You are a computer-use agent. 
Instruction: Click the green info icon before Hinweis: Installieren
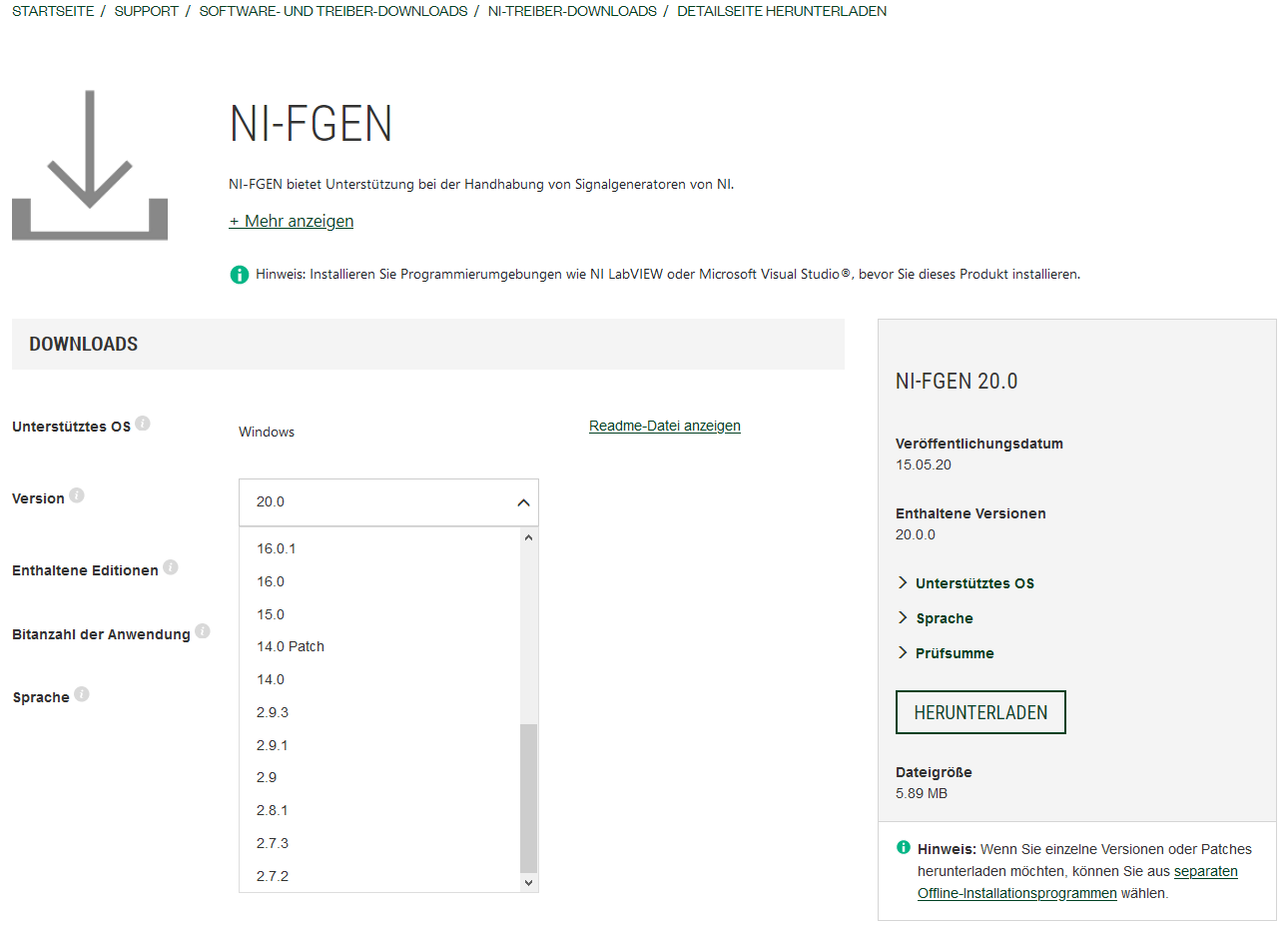pos(240,274)
